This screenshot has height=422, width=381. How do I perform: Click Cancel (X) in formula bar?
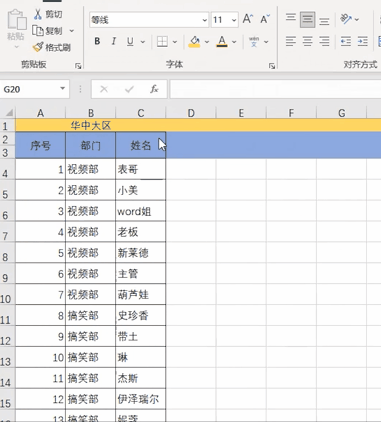[104, 89]
